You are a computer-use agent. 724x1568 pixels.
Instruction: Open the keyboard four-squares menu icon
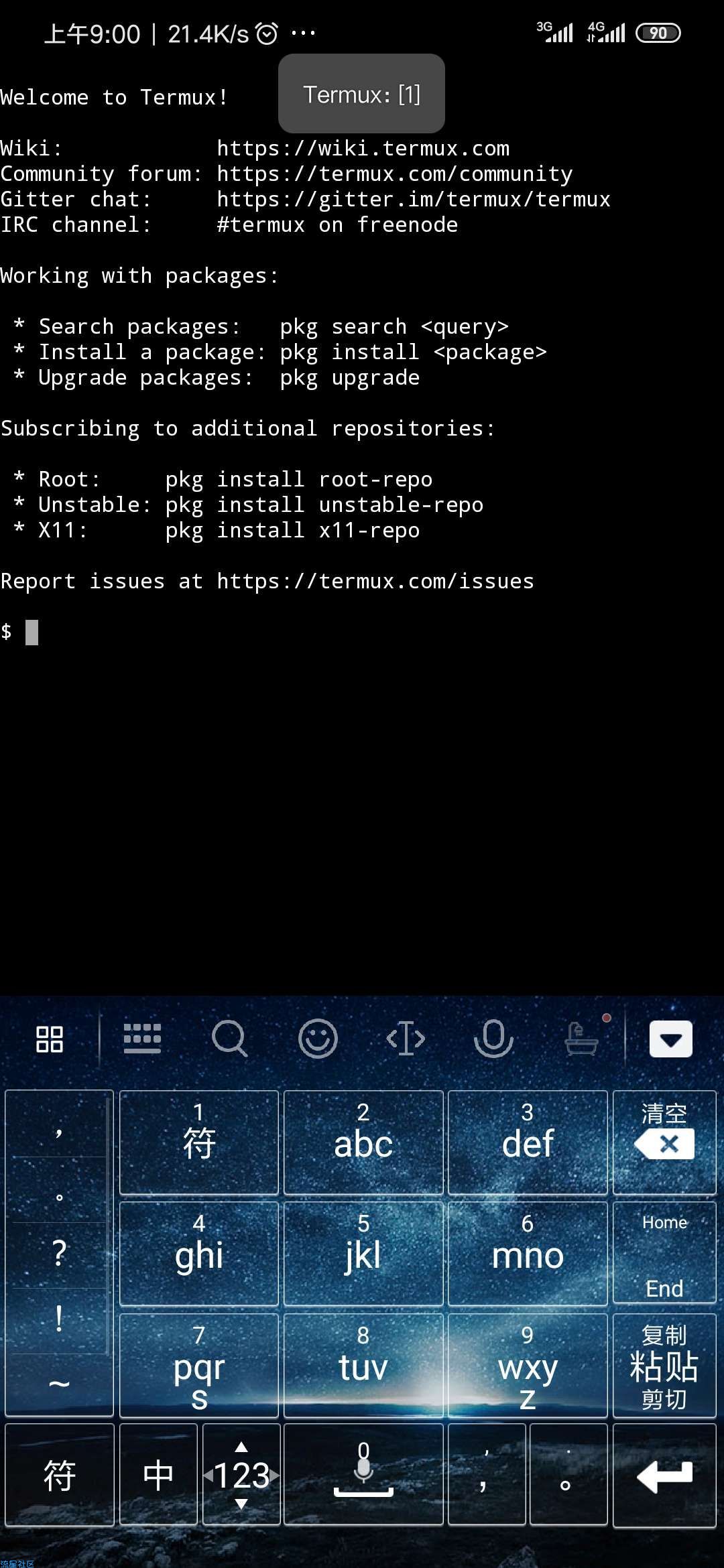pyautogui.click(x=50, y=1039)
